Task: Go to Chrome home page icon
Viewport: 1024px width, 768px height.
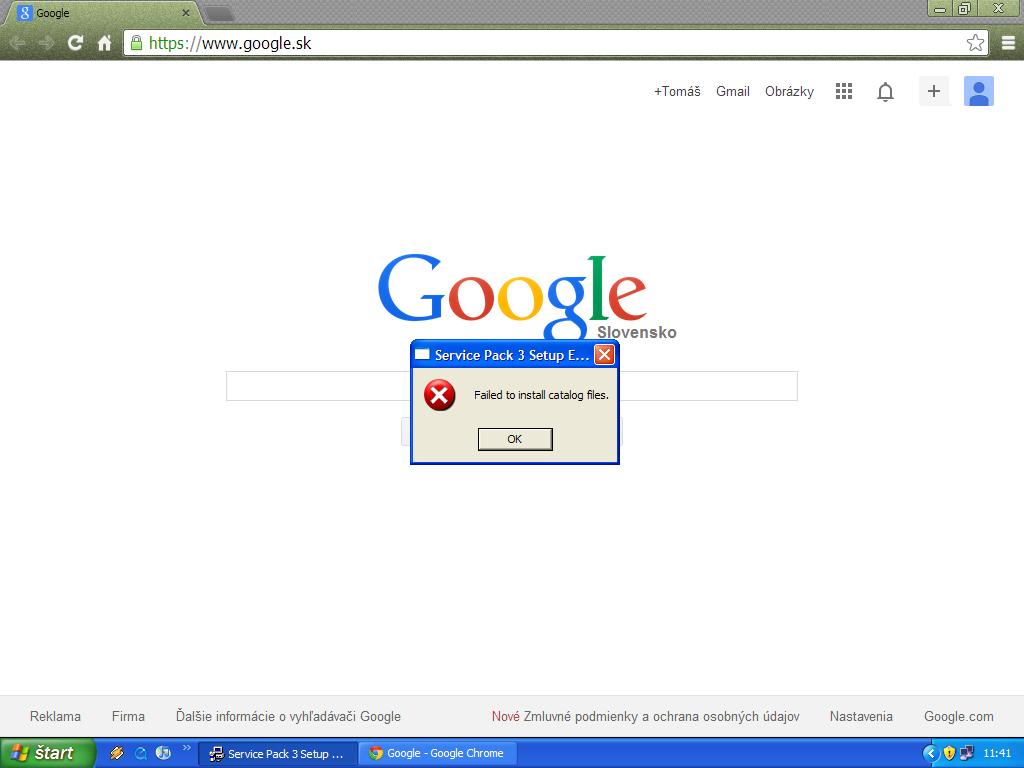Action: (104, 43)
